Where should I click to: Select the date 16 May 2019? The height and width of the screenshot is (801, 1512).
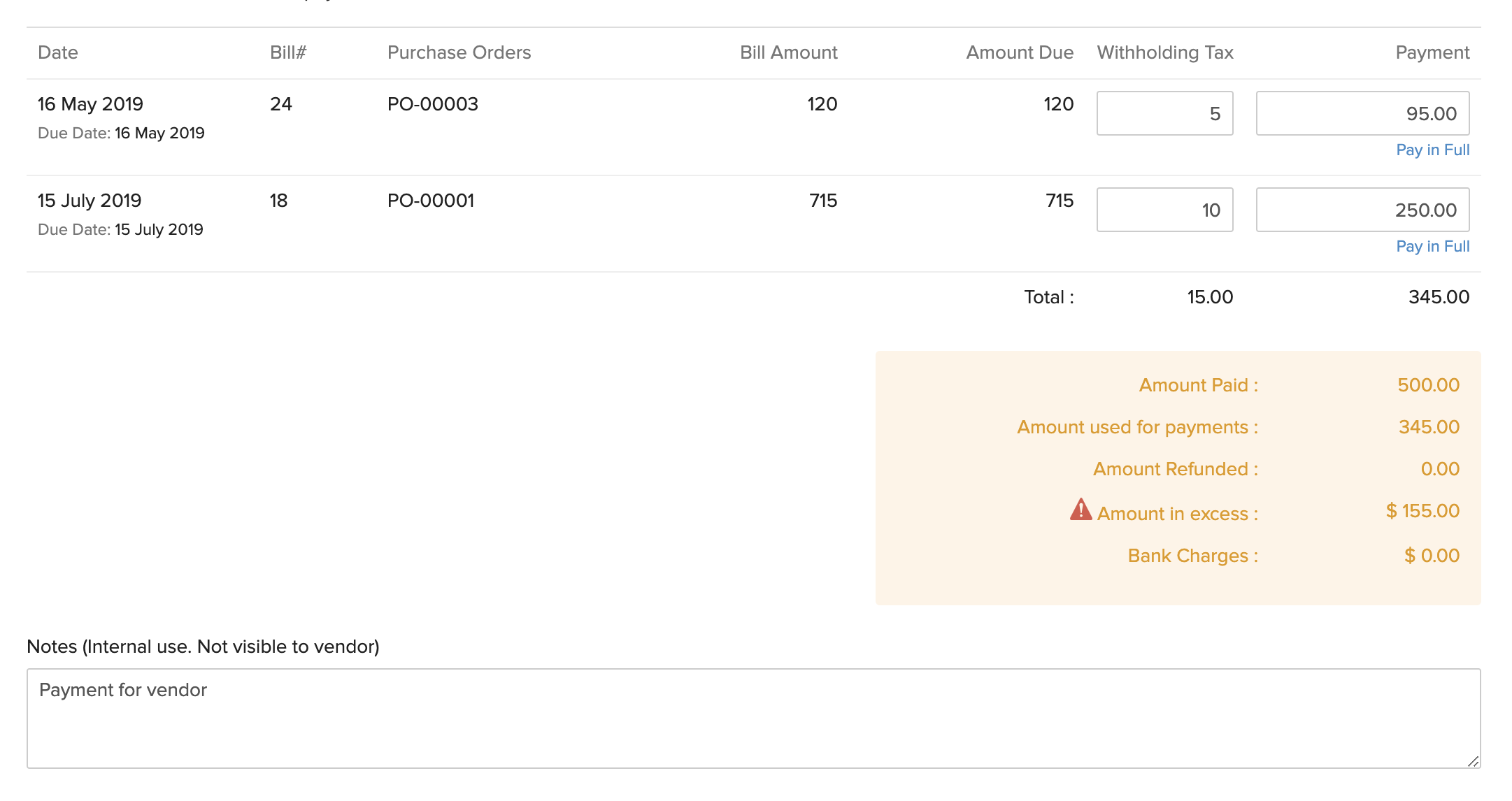point(90,103)
